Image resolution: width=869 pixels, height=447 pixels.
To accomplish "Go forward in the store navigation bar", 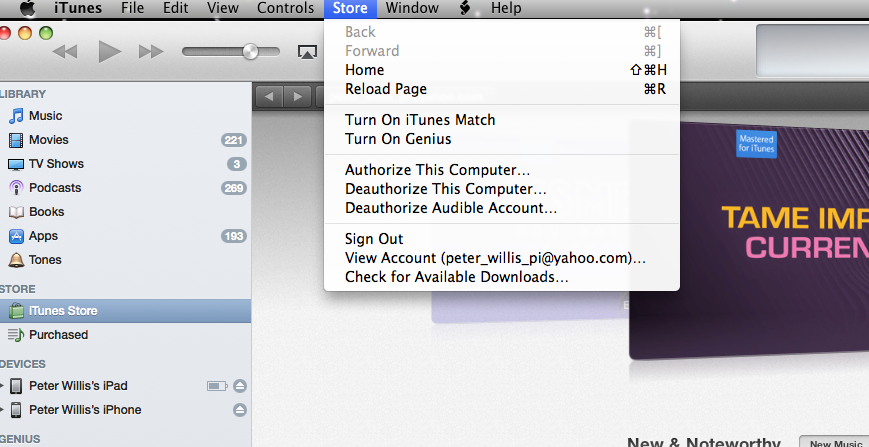I will tap(298, 97).
